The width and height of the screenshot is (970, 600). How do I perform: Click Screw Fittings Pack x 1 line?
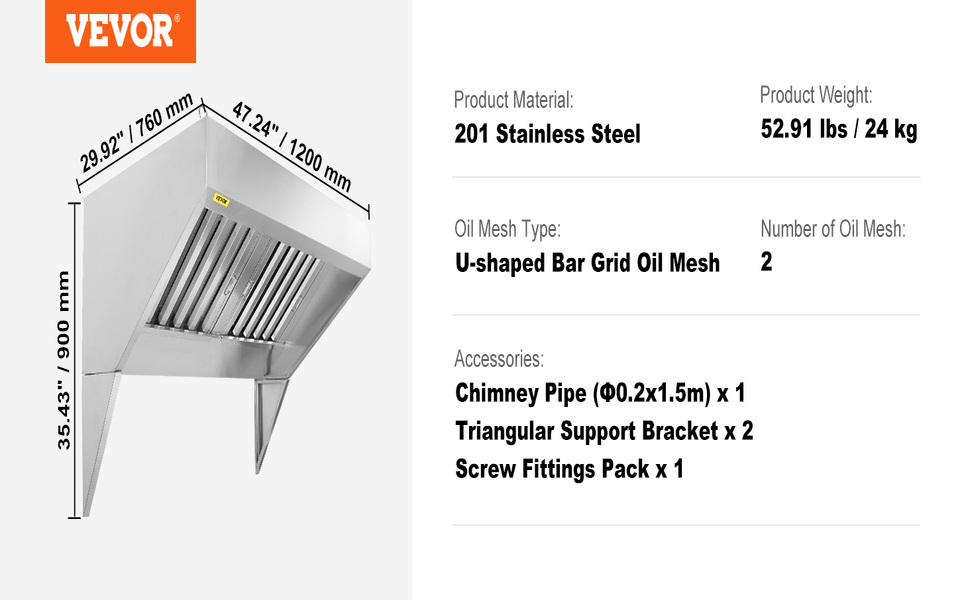tap(569, 468)
